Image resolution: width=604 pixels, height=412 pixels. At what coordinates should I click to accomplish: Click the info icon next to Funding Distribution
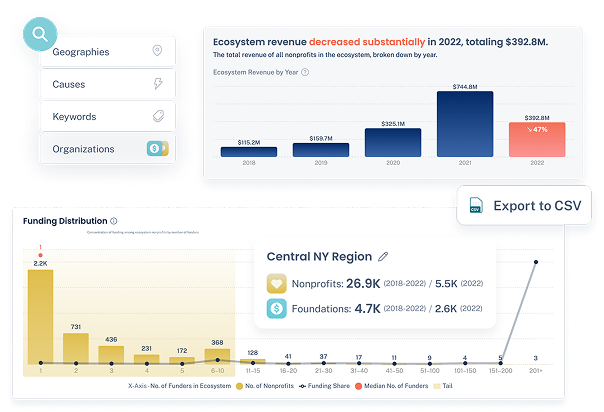[114, 220]
